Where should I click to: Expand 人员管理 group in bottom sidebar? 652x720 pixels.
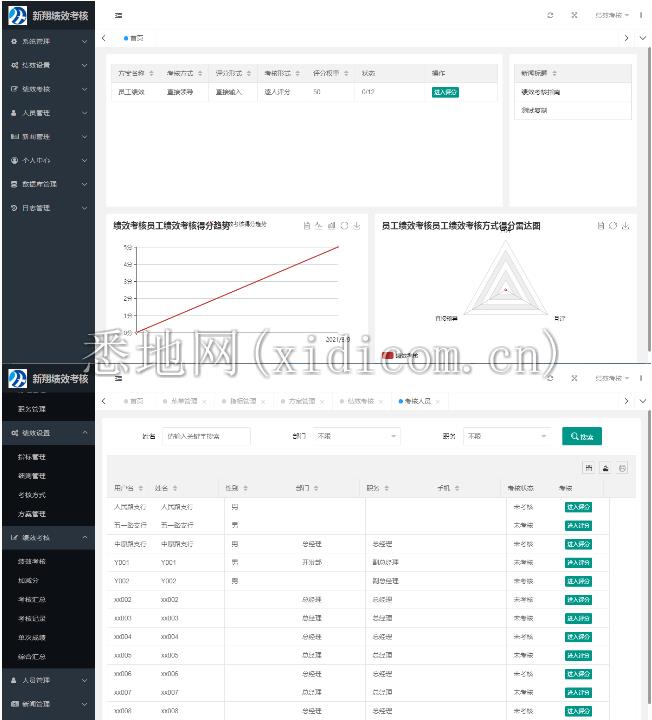(x=48, y=680)
